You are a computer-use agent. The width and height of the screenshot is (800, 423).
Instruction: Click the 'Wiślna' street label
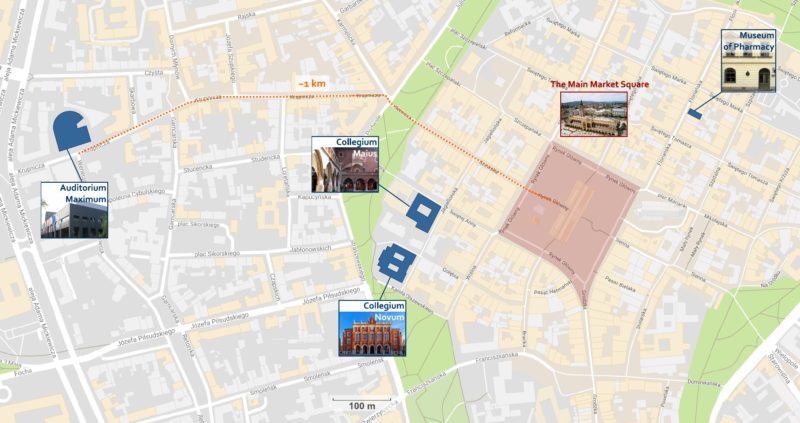pyautogui.click(x=469, y=272)
